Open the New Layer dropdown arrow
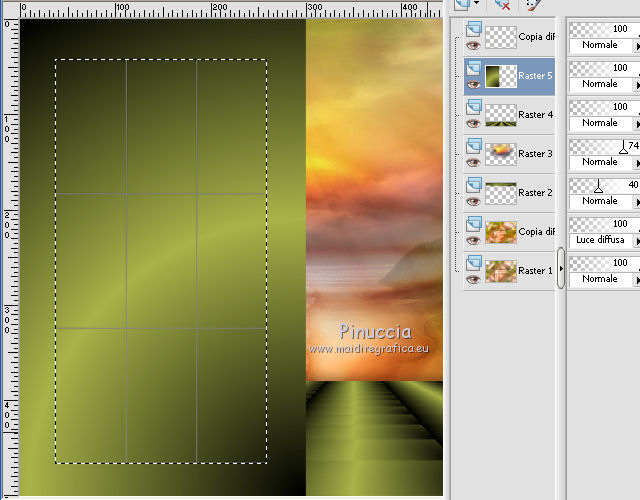Screen dimensions: 640x500 tap(476, 3)
